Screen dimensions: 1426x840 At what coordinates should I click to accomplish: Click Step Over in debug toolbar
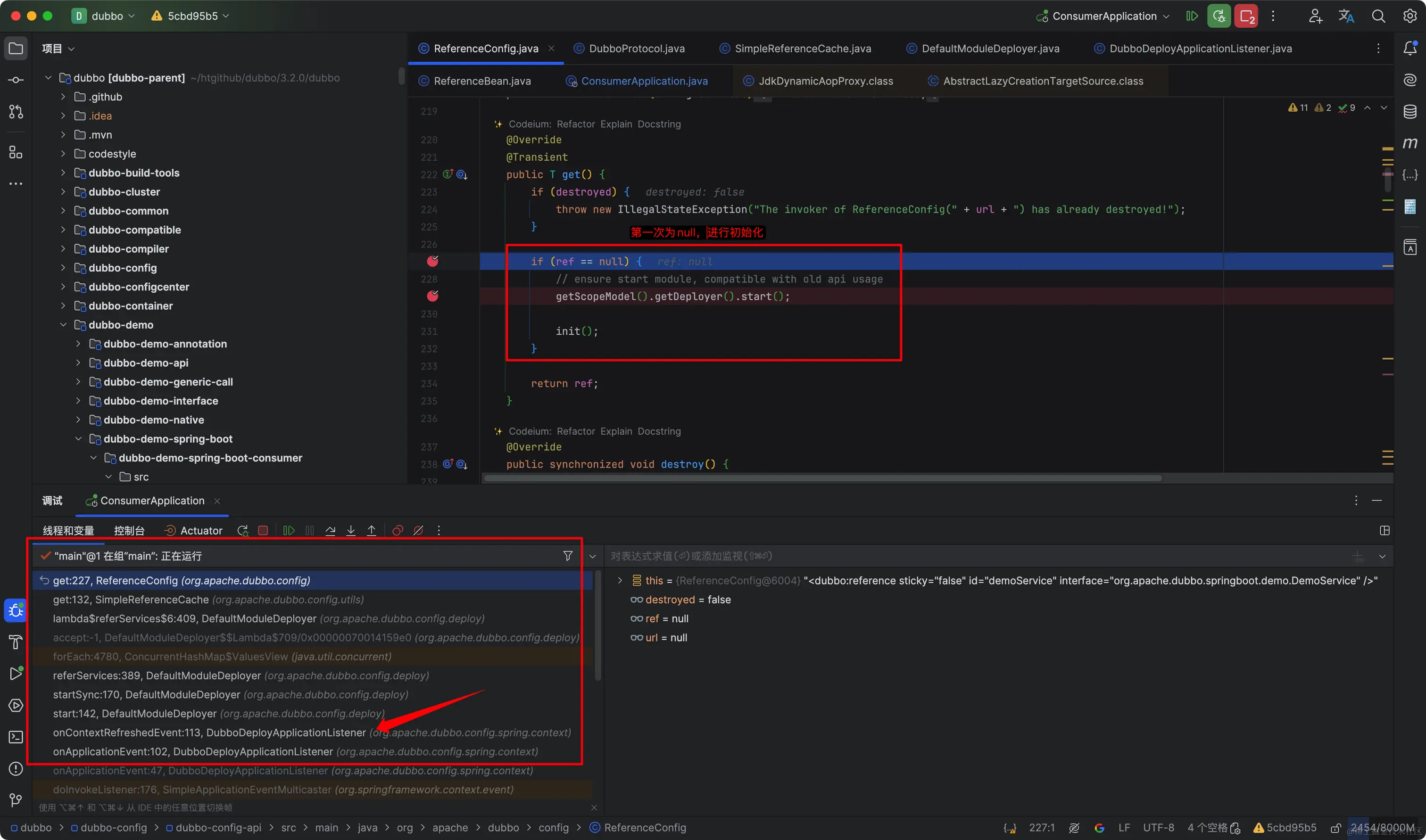coord(331,530)
